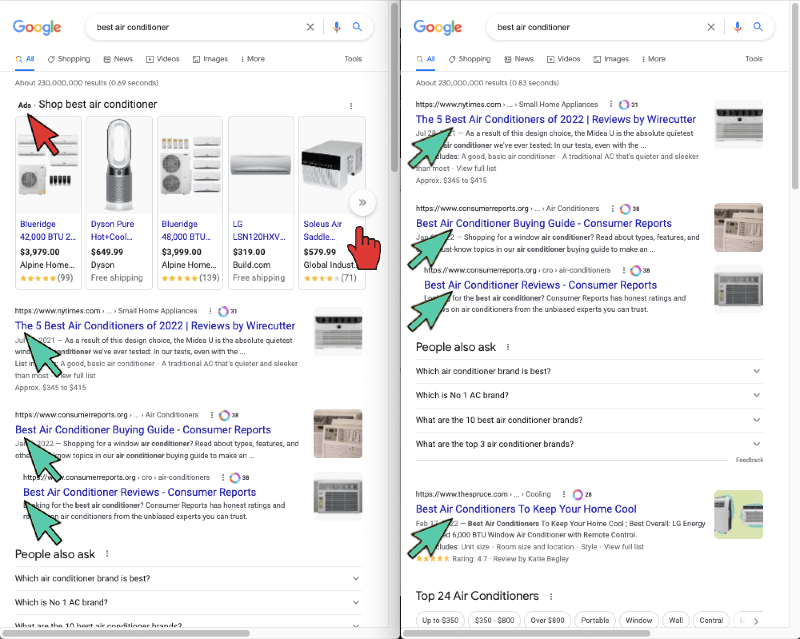Open three-dot menu for consumerreports Air Conditioners result, right
The image size is (800, 639).
point(612,208)
